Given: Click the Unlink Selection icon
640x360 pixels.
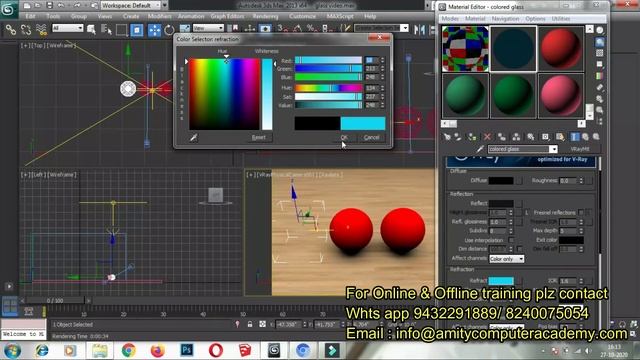Looking at the screenshot, I should point(26,29).
